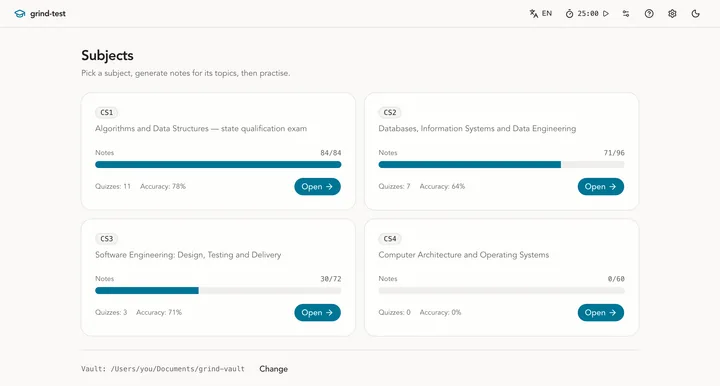Click the grind-test graduation cap logo
Image resolution: width=720 pixels, height=386 pixels.
tap(19, 14)
